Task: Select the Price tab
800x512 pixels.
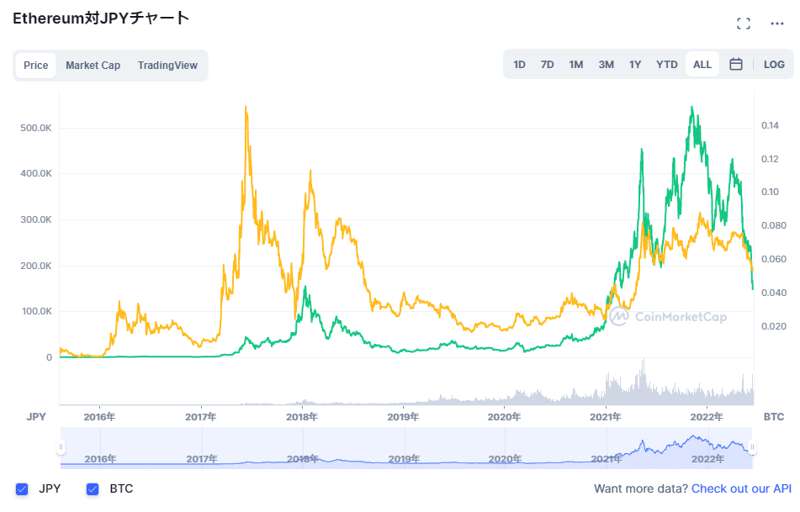Action: pos(36,66)
